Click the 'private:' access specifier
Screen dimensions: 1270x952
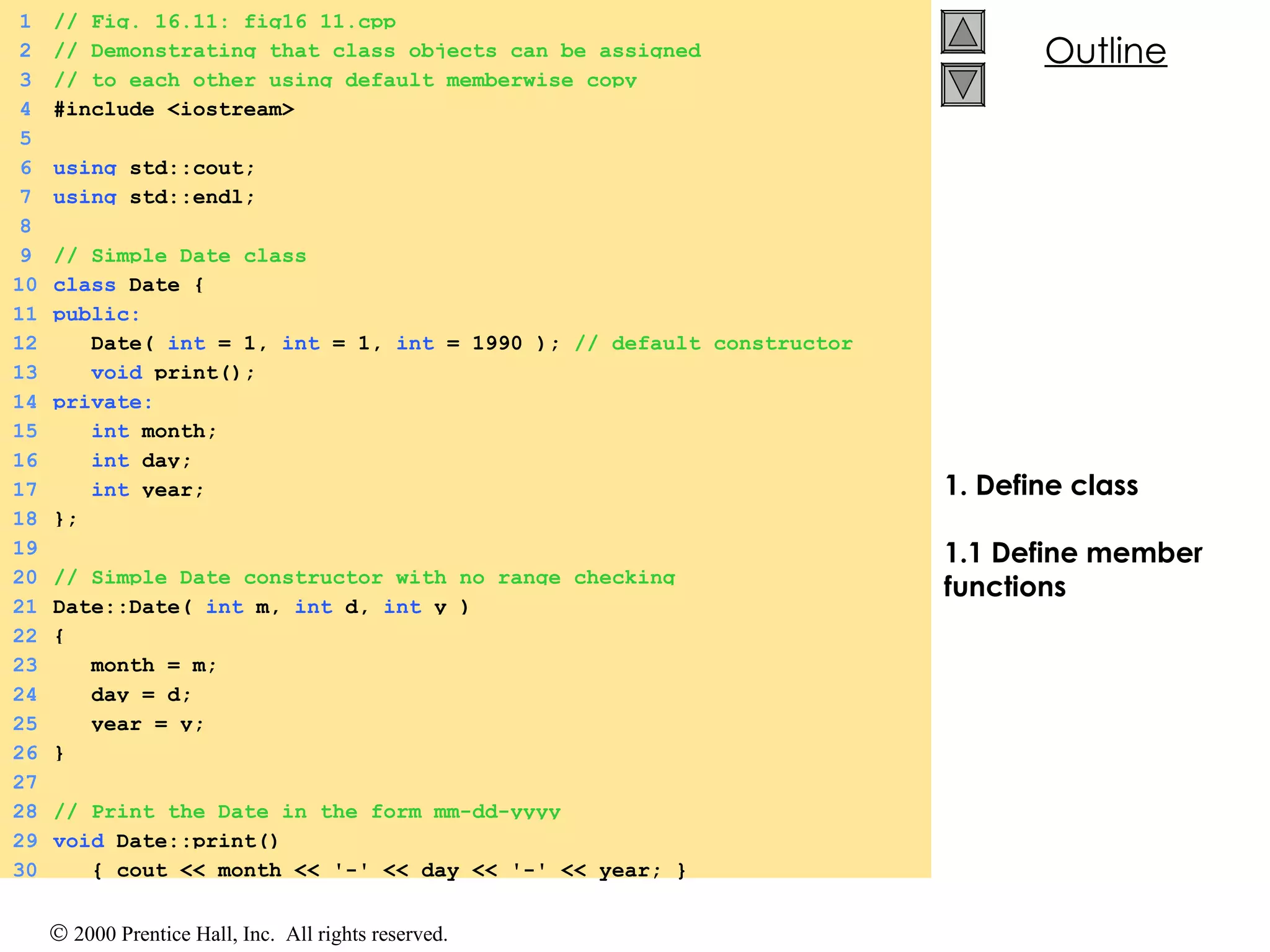coord(102,402)
